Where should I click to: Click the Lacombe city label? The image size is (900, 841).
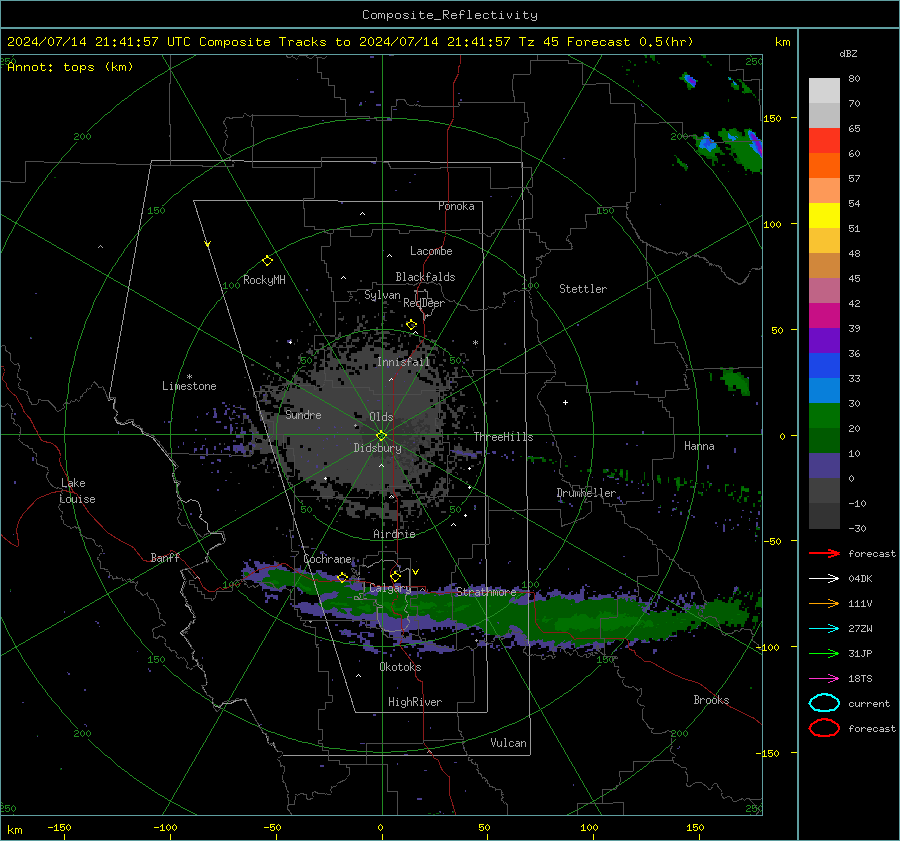pos(431,251)
